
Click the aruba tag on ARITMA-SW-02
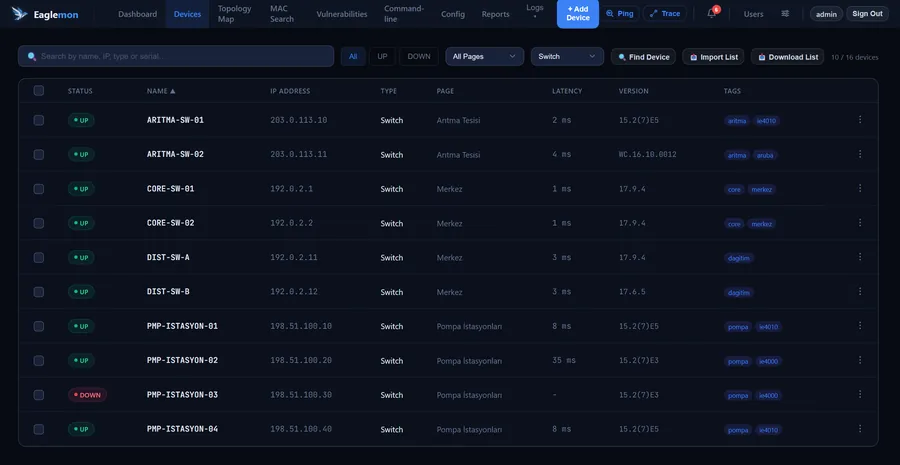765,155
